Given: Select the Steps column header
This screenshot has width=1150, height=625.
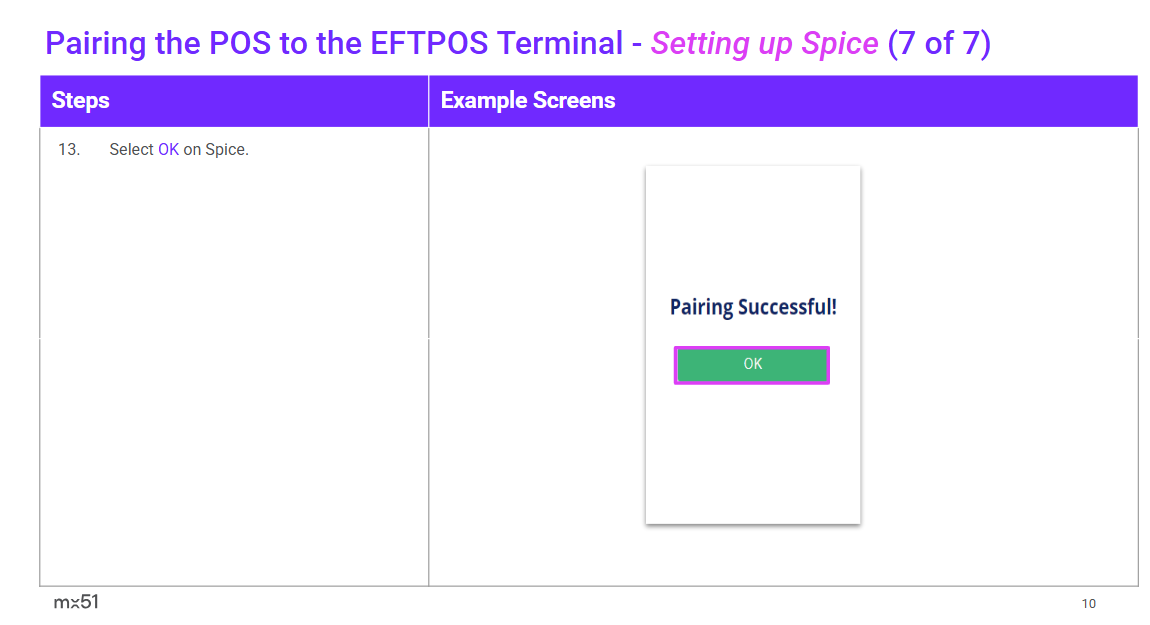Looking at the screenshot, I should click(80, 100).
